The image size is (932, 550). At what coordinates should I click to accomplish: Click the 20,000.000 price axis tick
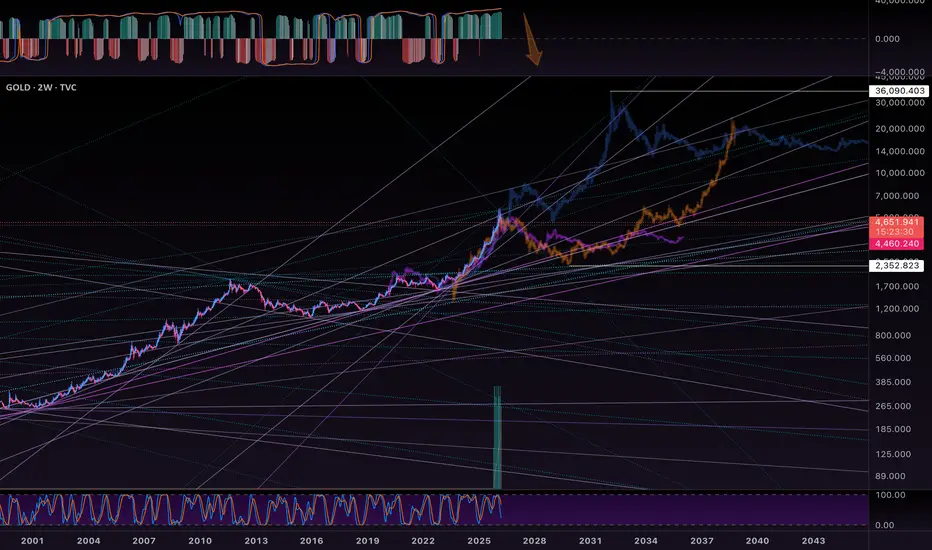tap(899, 128)
